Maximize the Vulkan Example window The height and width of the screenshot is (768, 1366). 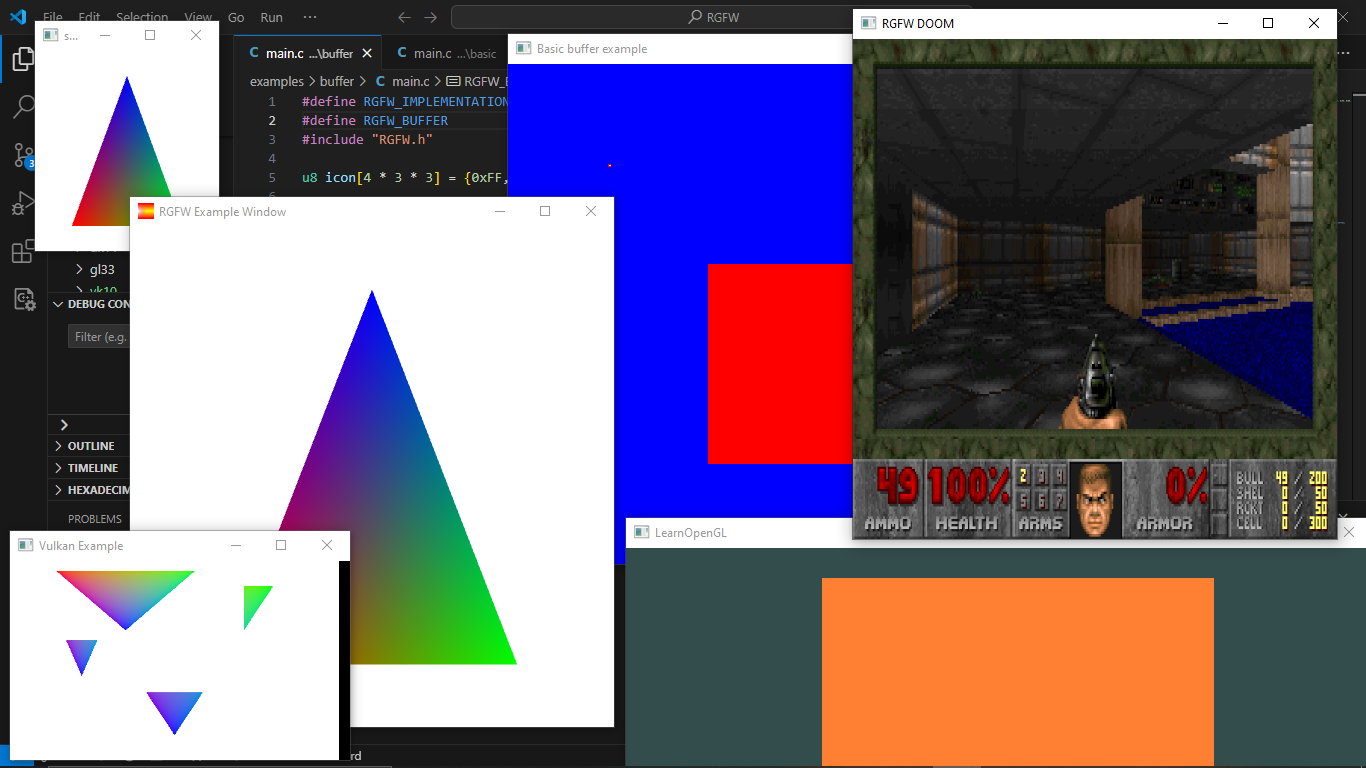pyautogui.click(x=281, y=545)
